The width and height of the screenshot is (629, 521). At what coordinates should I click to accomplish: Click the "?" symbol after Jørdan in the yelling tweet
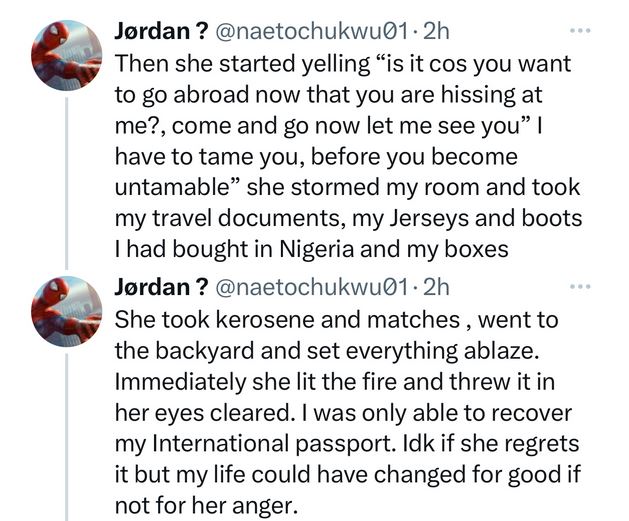point(202,32)
